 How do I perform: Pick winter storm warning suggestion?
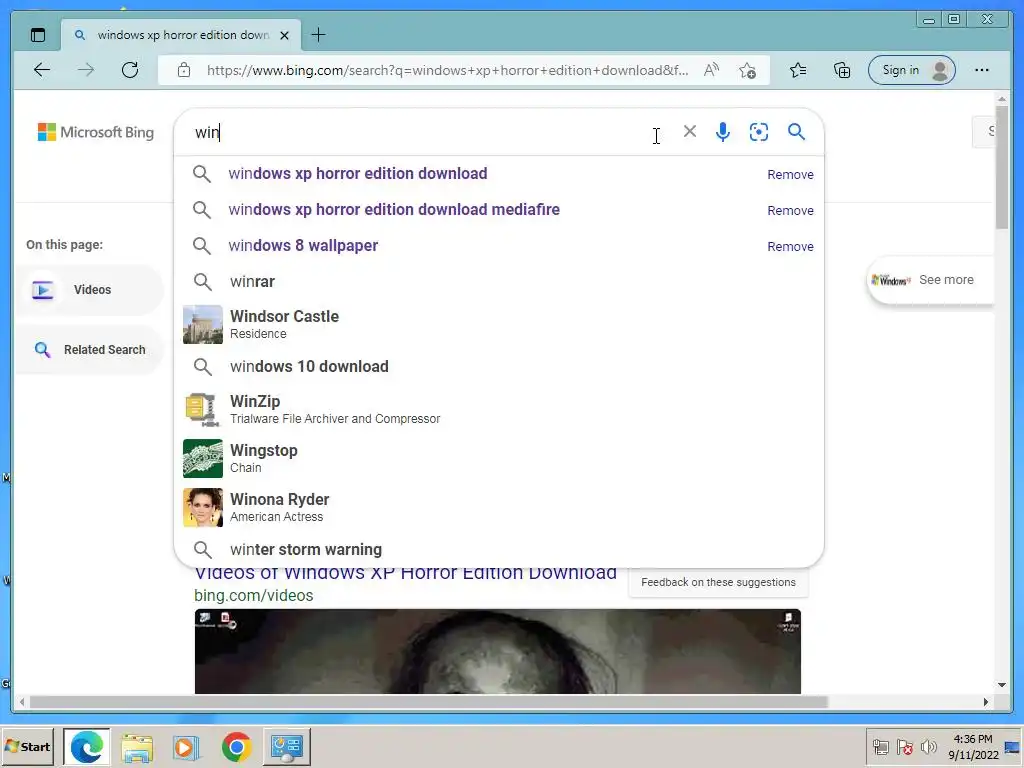tap(499, 549)
